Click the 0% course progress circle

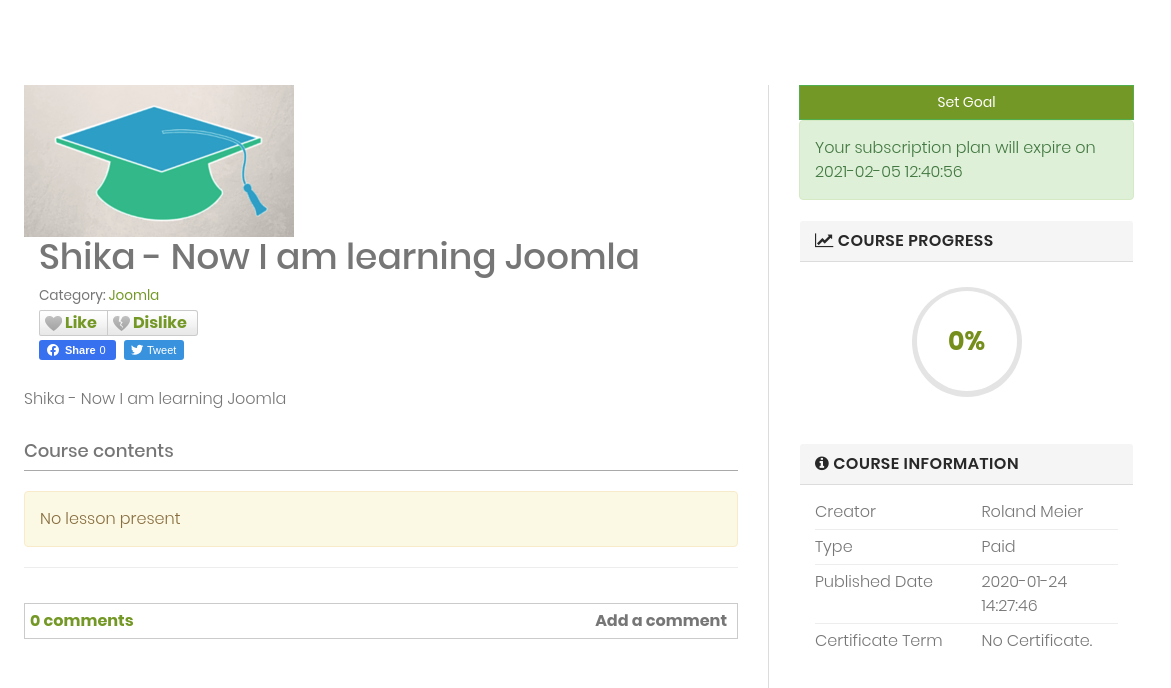coord(966,342)
